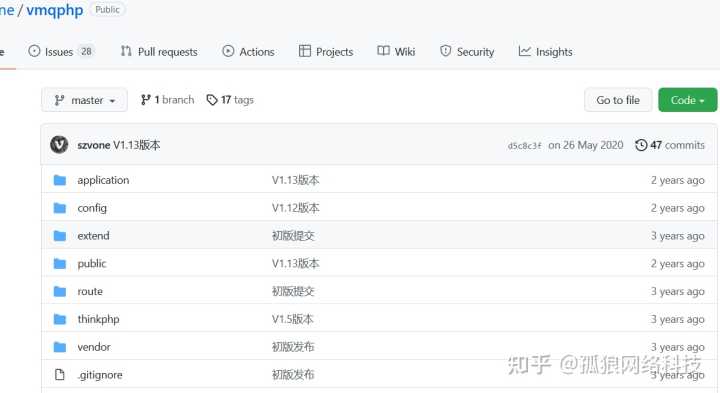This screenshot has height=393, width=720.
Task: Expand the green Code dropdown button
Action: pos(687,100)
